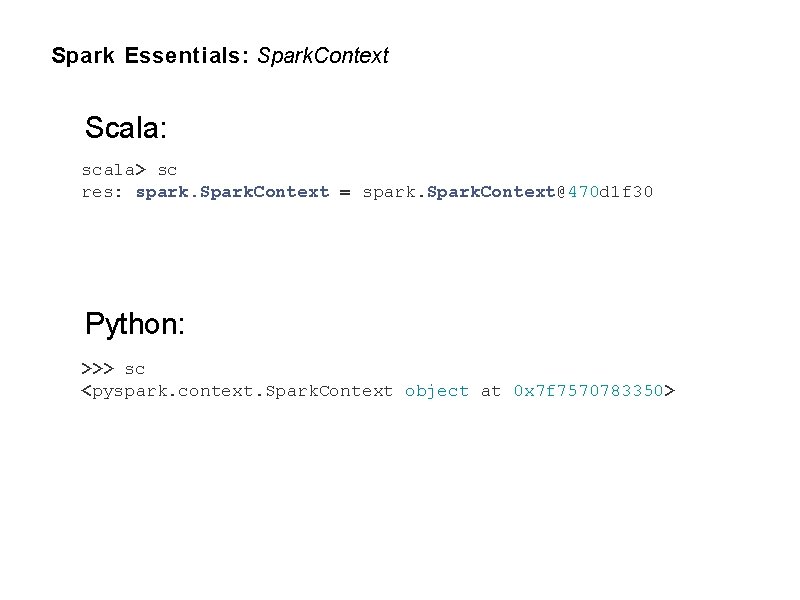Select bold "spark.SparkContext" before the equals sign
The width and height of the screenshot is (800, 600).
click(x=232, y=191)
